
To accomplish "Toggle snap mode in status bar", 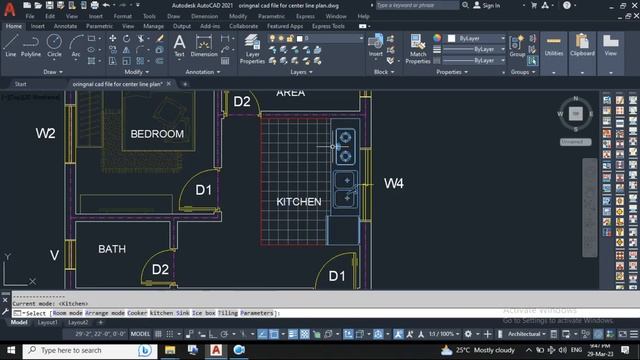I will pyautogui.click(x=170, y=334).
